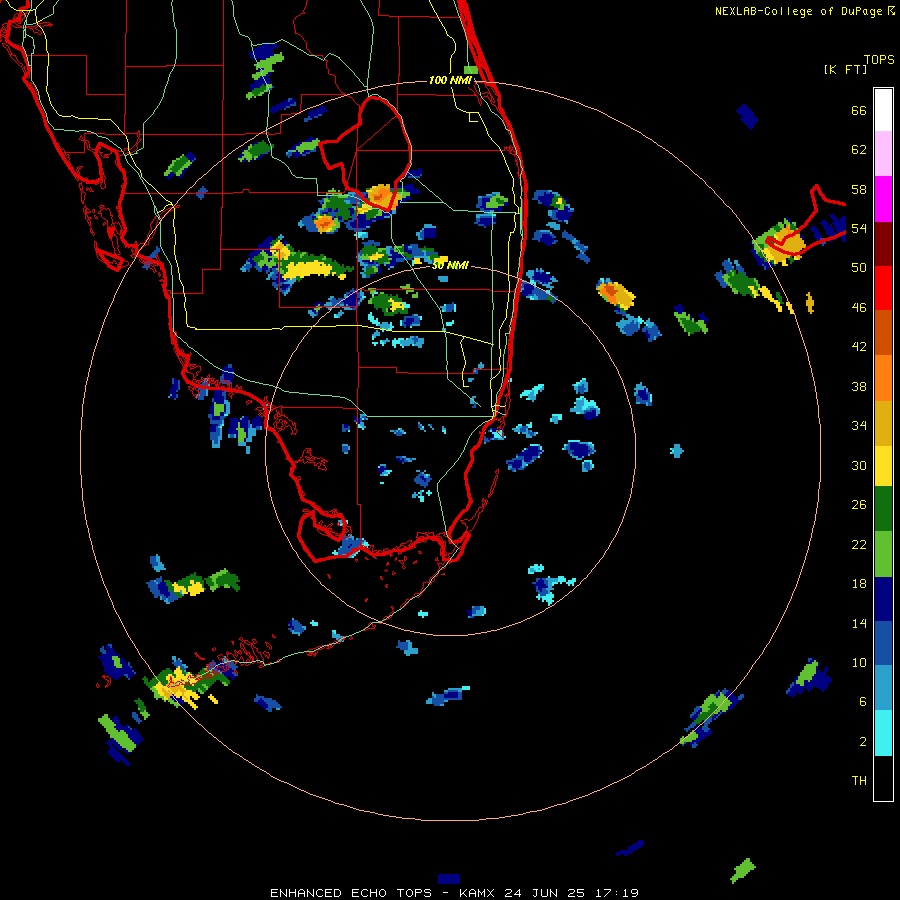Click the light blue legend swatch
Image resolution: width=900 pixels, height=900 pixels.
point(883,687)
